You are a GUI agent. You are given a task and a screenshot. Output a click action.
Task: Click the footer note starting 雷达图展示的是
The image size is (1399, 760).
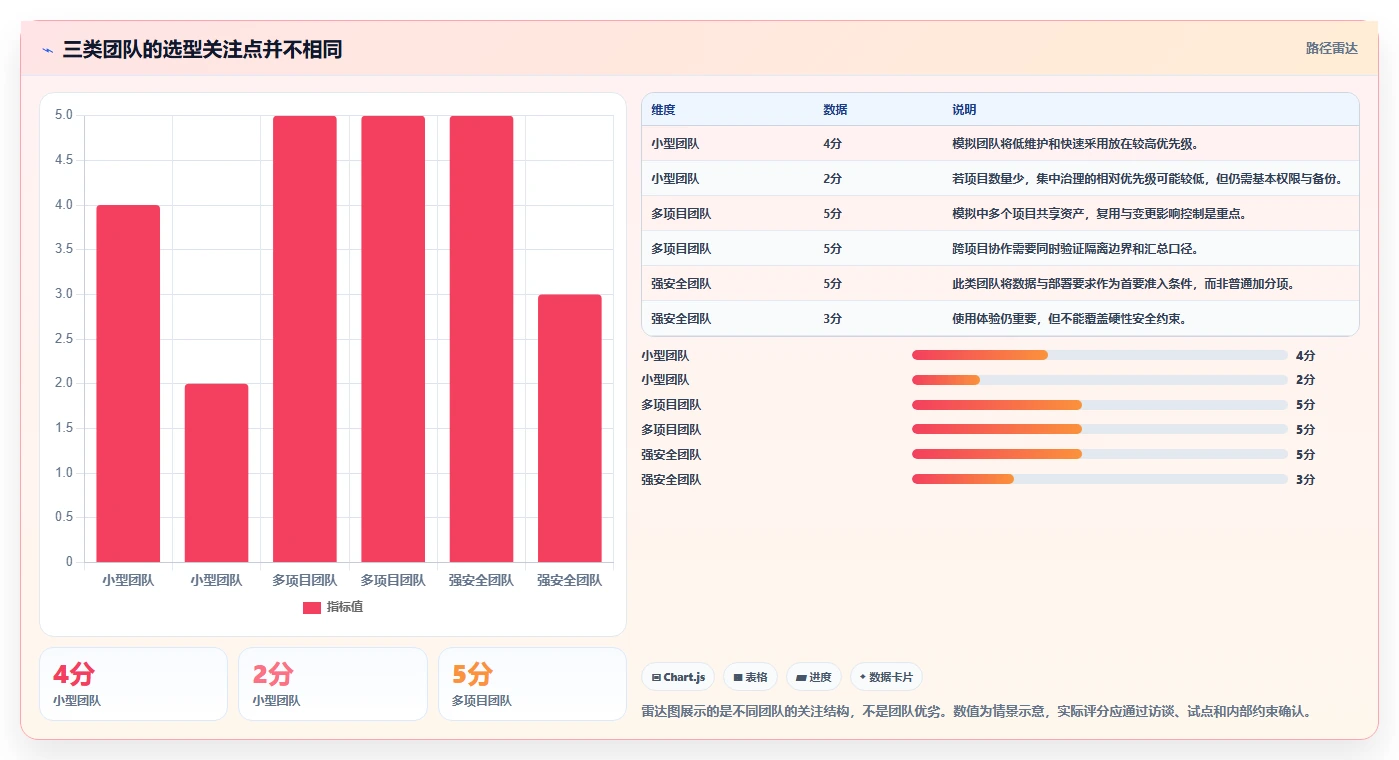976,712
